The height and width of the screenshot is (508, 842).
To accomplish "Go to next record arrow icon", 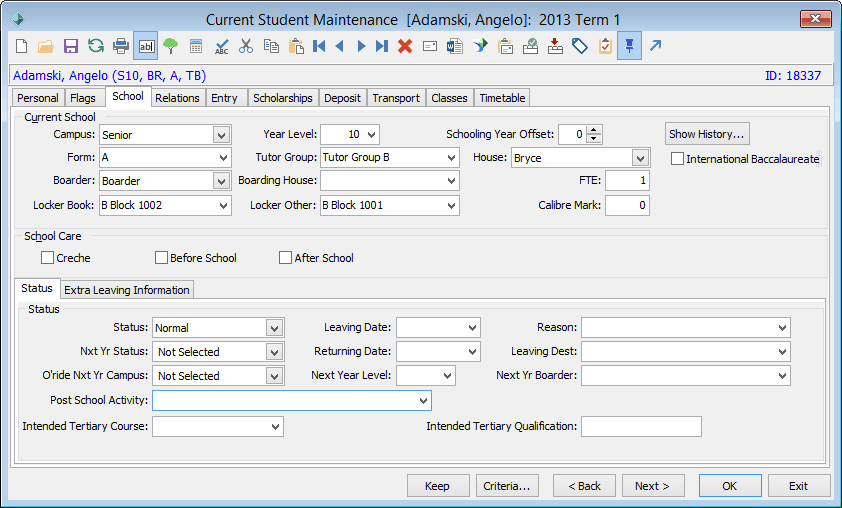I will 361,46.
